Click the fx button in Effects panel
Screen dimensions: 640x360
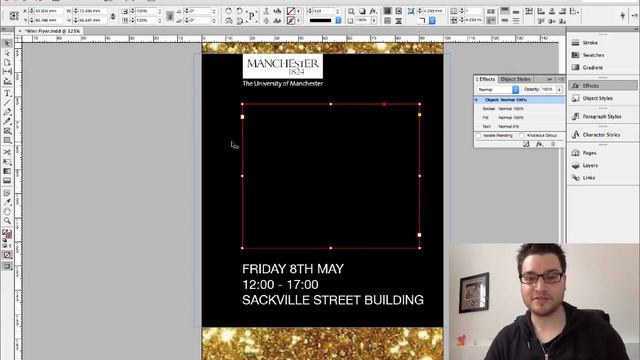[x=539, y=144]
